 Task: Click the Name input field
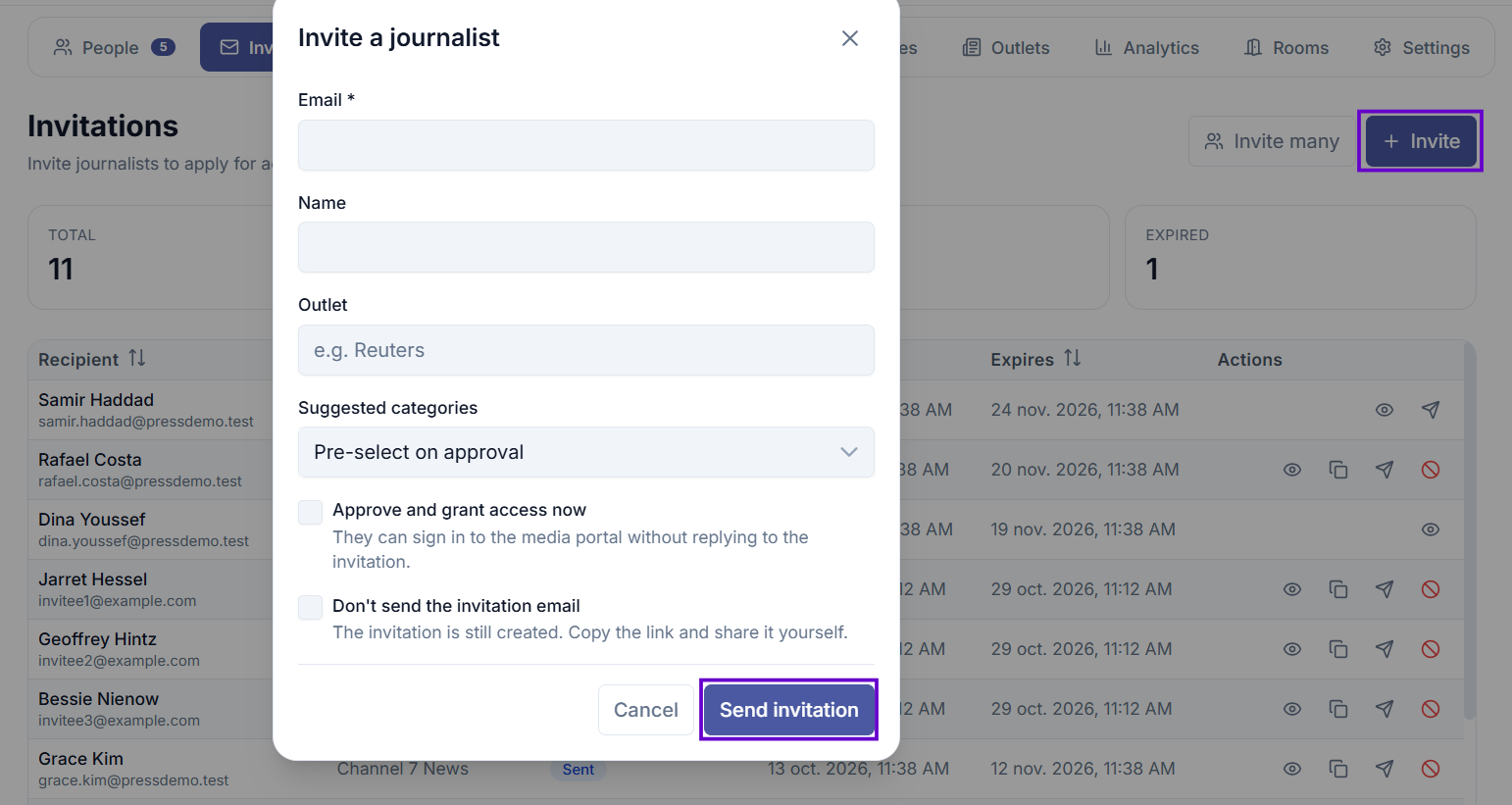tap(586, 247)
